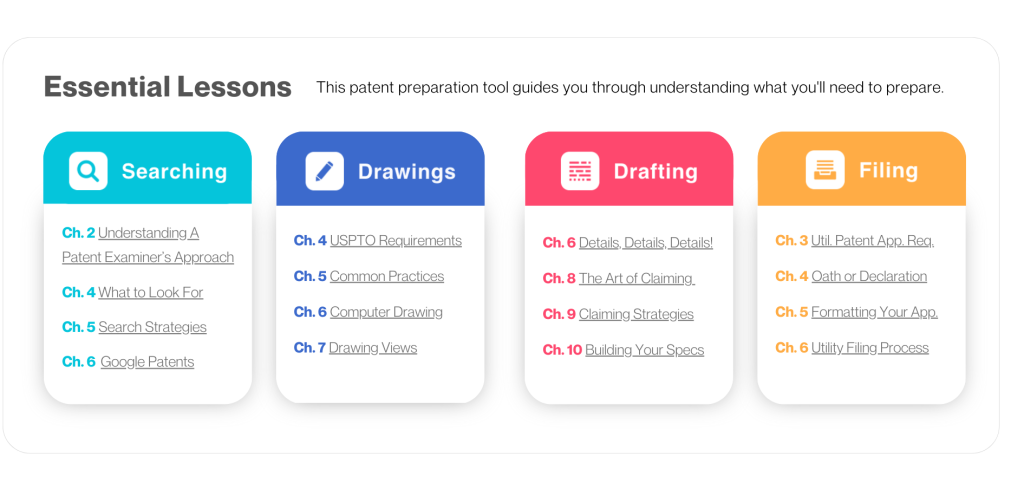Viewport: 1024px width, 496px height.
Task: Open Formatting Your App. lesson
Action: [874, 312]
